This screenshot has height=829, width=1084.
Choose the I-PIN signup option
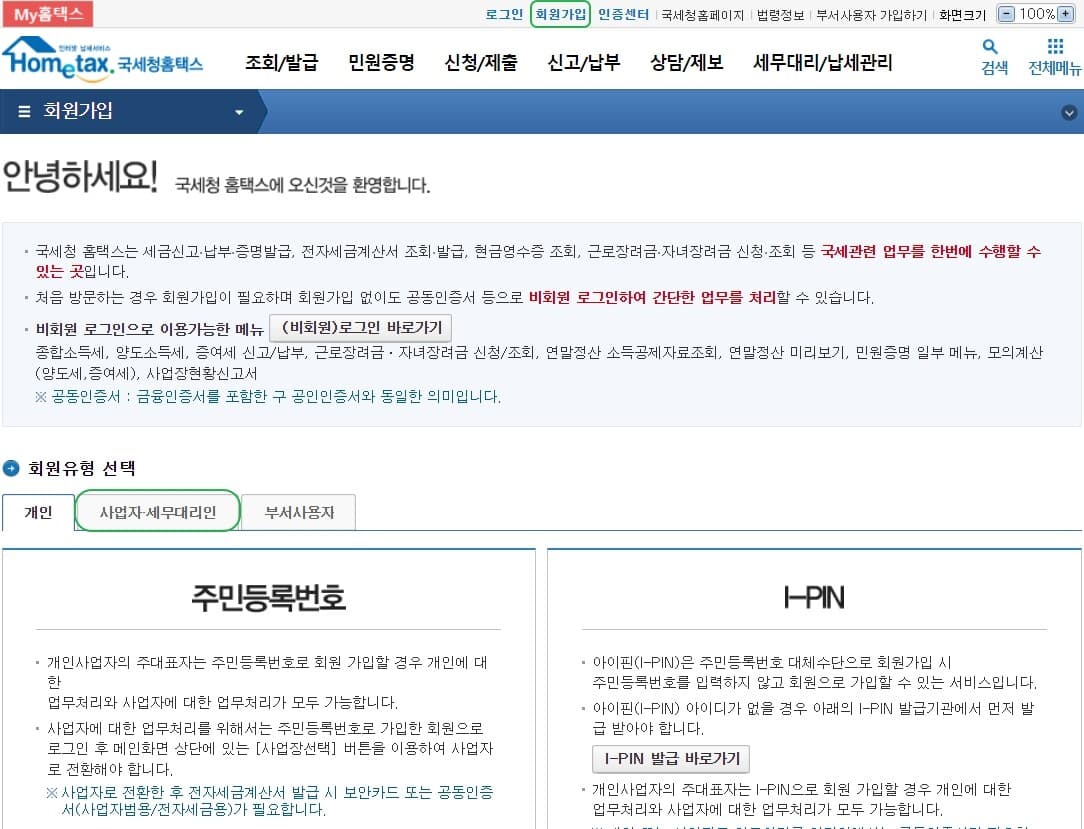tap(814, 597)
